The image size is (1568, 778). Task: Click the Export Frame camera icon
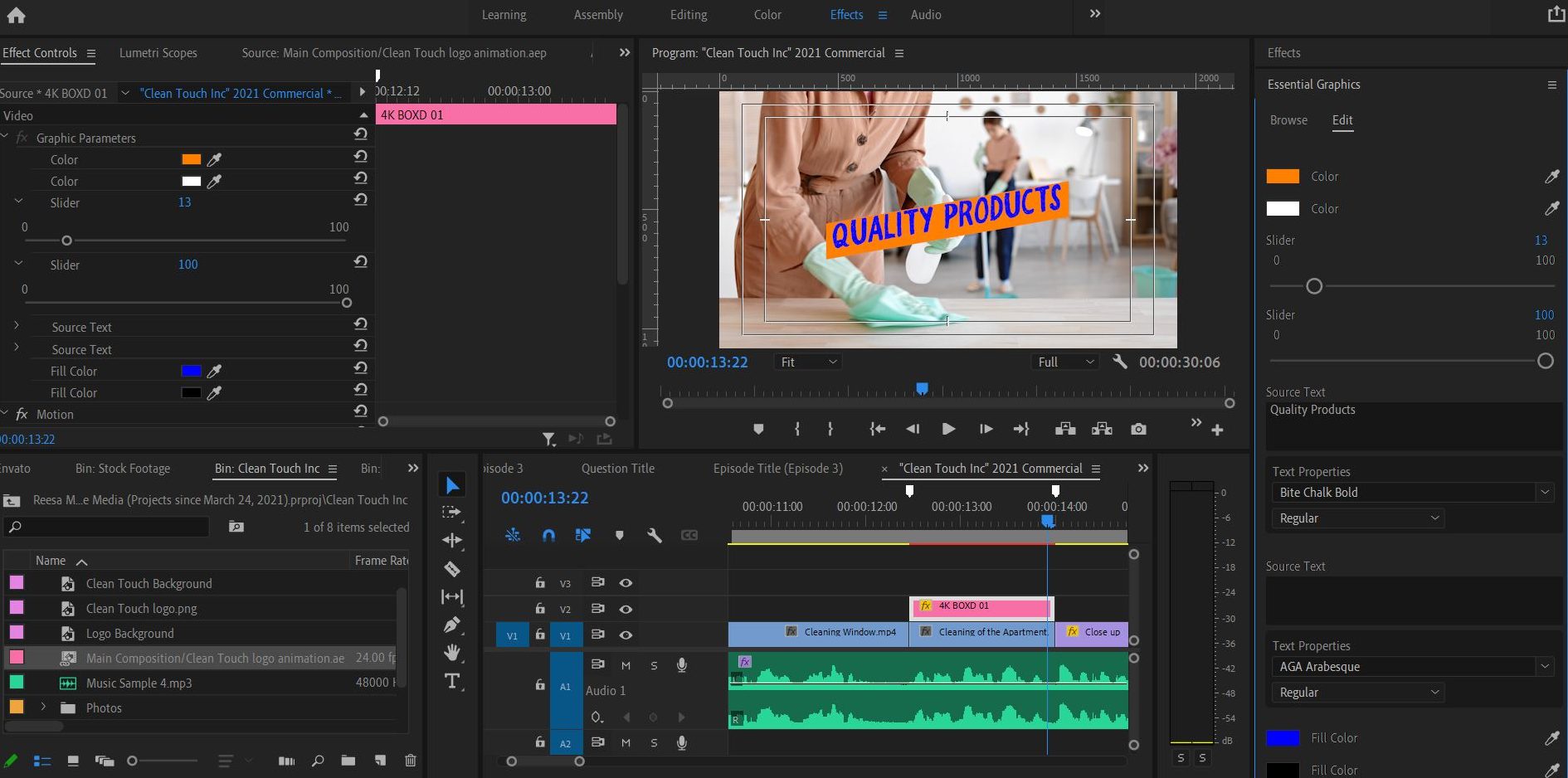point(1138,429)
